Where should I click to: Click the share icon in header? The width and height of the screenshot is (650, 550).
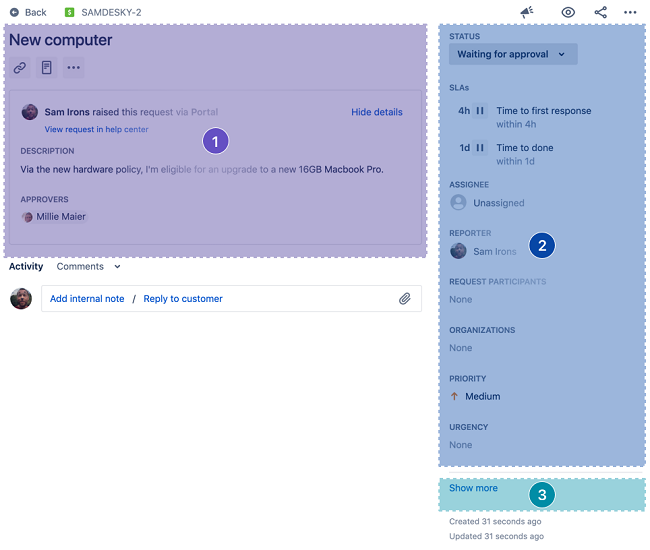click(x=600, y=12)
